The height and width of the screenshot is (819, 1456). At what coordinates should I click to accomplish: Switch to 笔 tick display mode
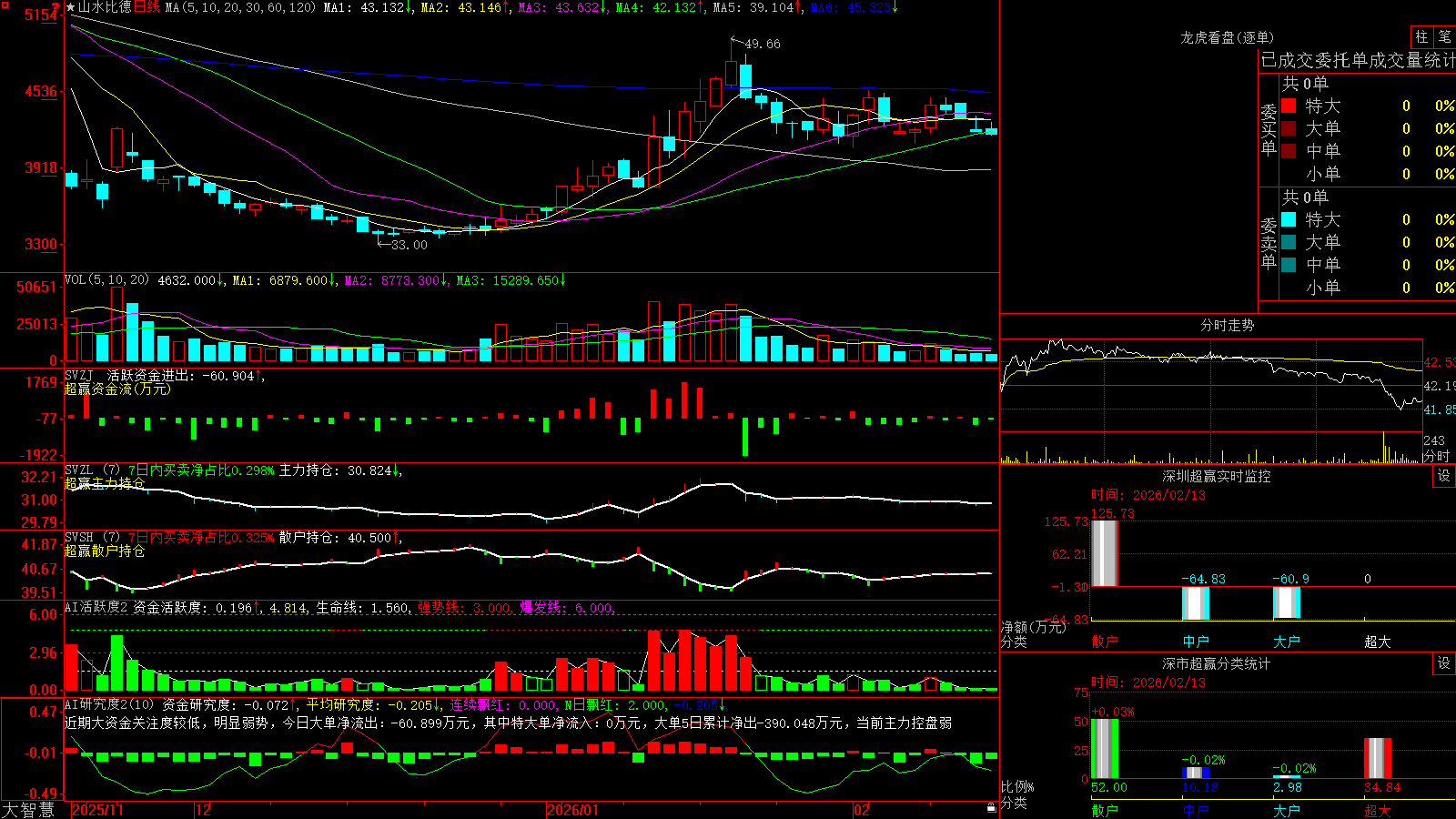pyautogui.click(x=1445, y=37)
